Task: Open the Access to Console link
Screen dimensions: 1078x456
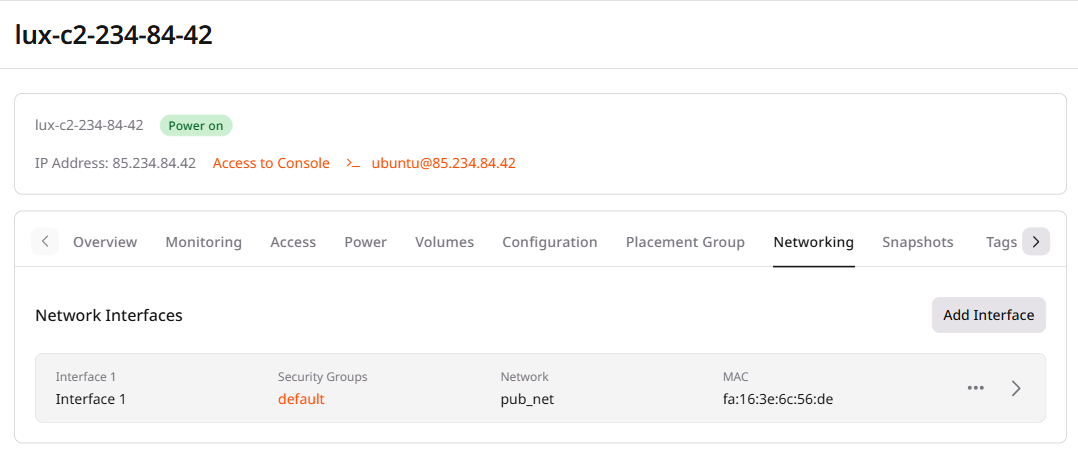Action: [272, 164]
